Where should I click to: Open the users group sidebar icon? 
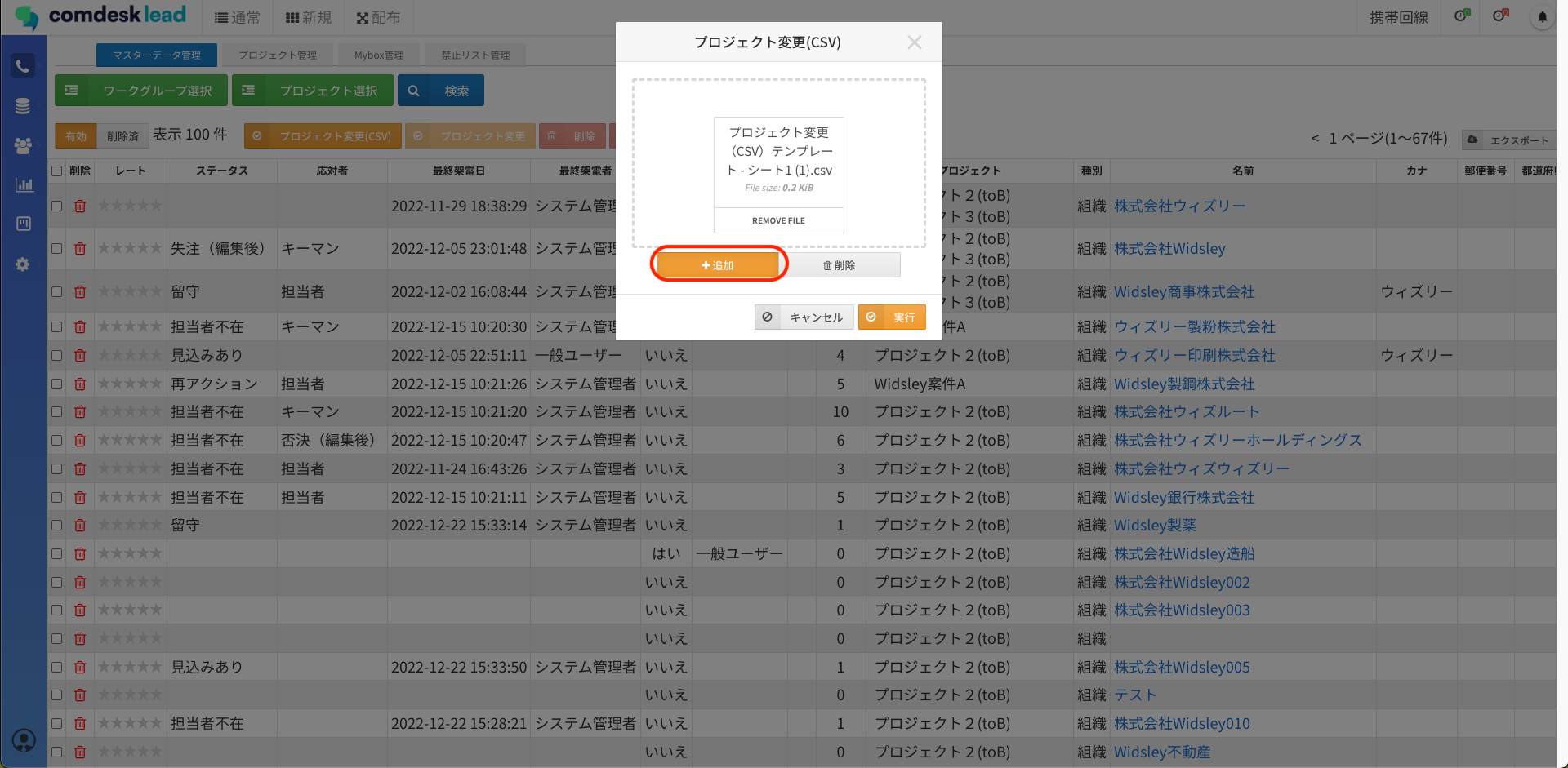[x=23, y=145]
